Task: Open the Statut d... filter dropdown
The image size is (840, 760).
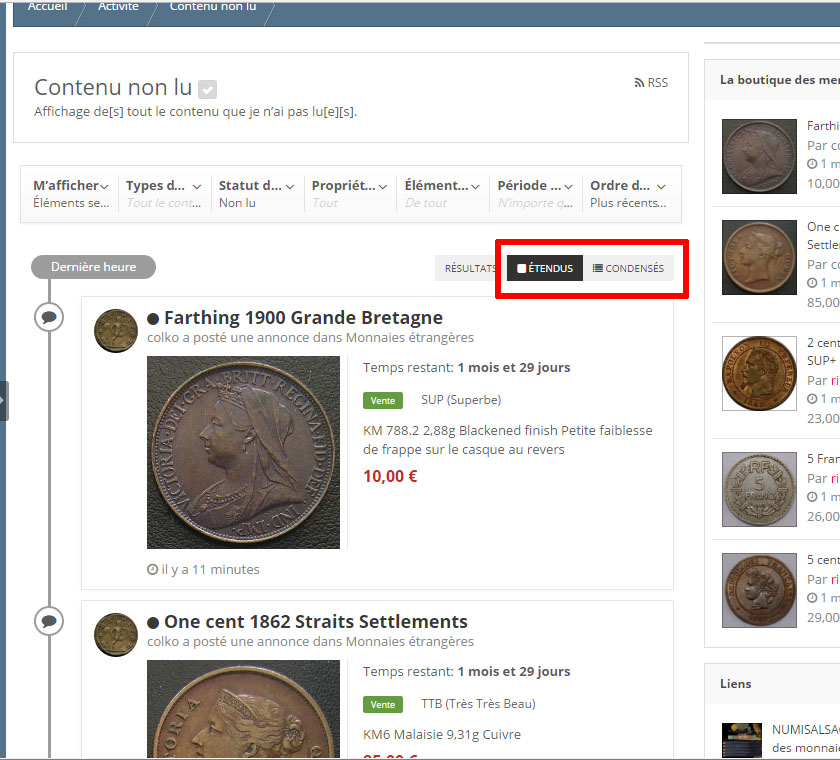Action: coord(257,193)
